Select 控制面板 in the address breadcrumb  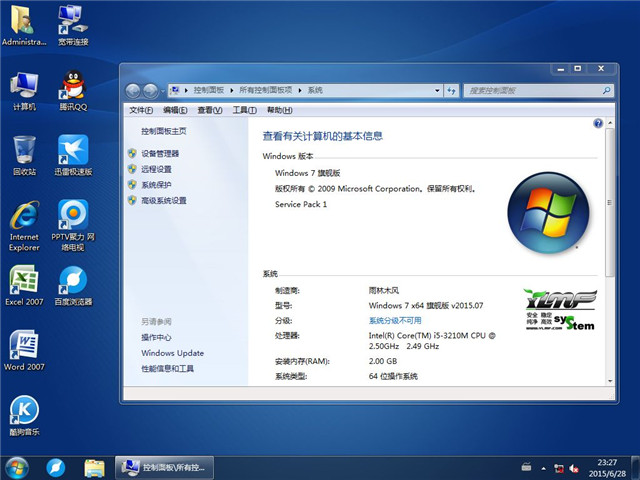[x=209, y=90]
